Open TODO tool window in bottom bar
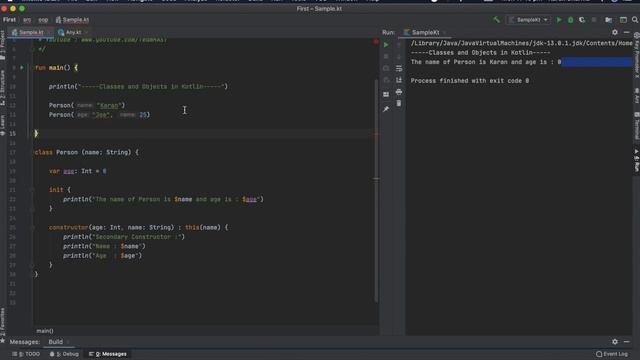The height and width of the screenshot is (360, 640). (26, 354)
